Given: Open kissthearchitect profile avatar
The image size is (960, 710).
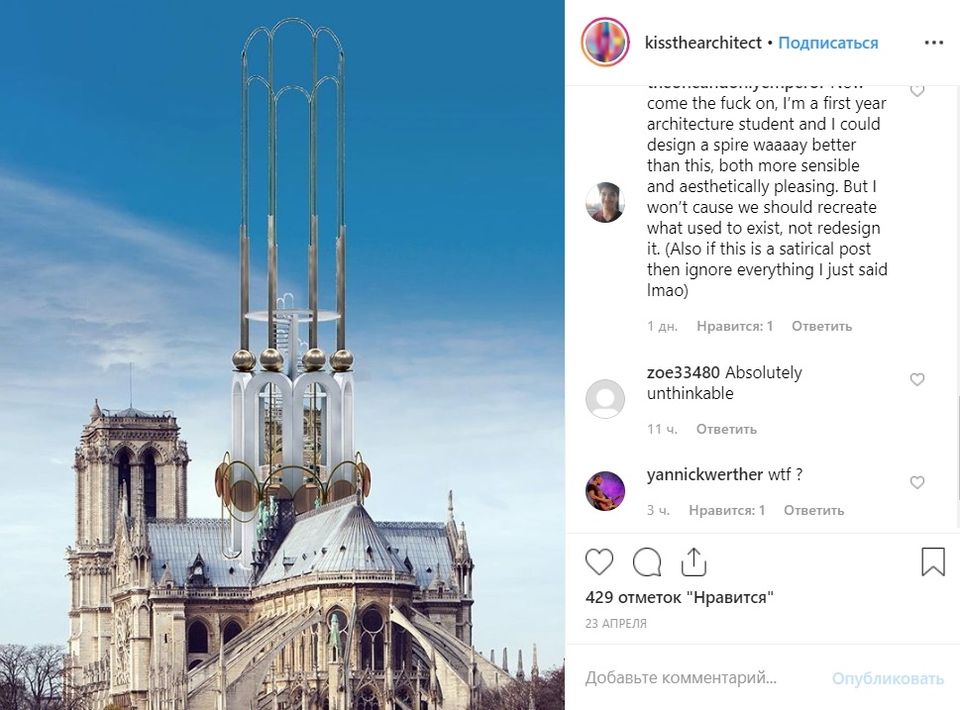Looking at the screenshot, I should (x=605, y=42).
